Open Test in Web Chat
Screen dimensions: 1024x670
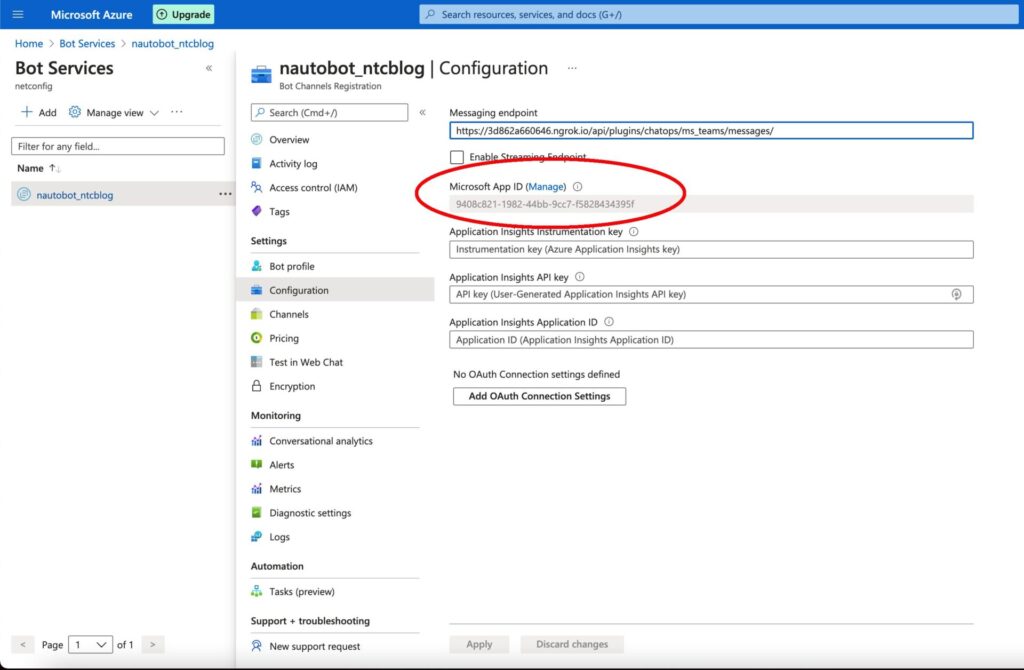(306, 362)
